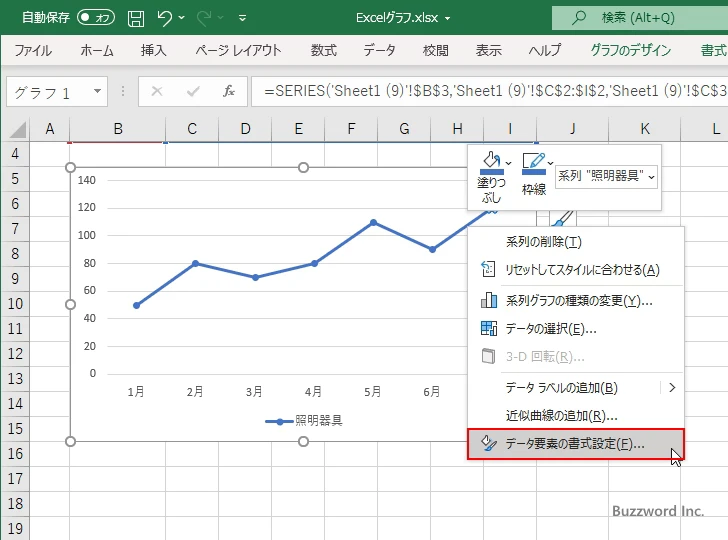The width and height of the screenshot is (728, 540).
Task: Open the Undo history dropdown arrow
Action: point(187,17)
